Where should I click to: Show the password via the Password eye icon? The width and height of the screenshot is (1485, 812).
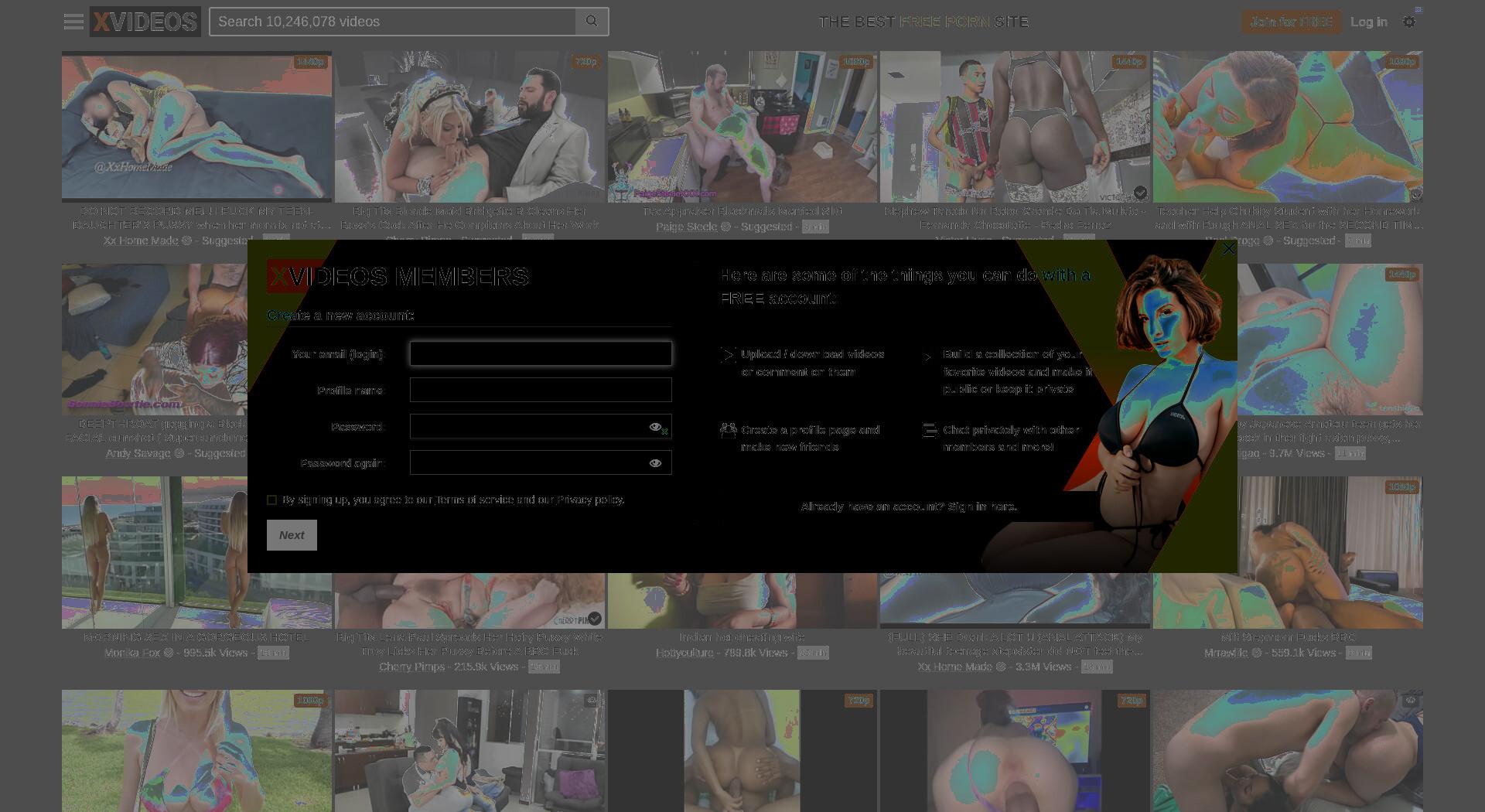pos(655,427)
